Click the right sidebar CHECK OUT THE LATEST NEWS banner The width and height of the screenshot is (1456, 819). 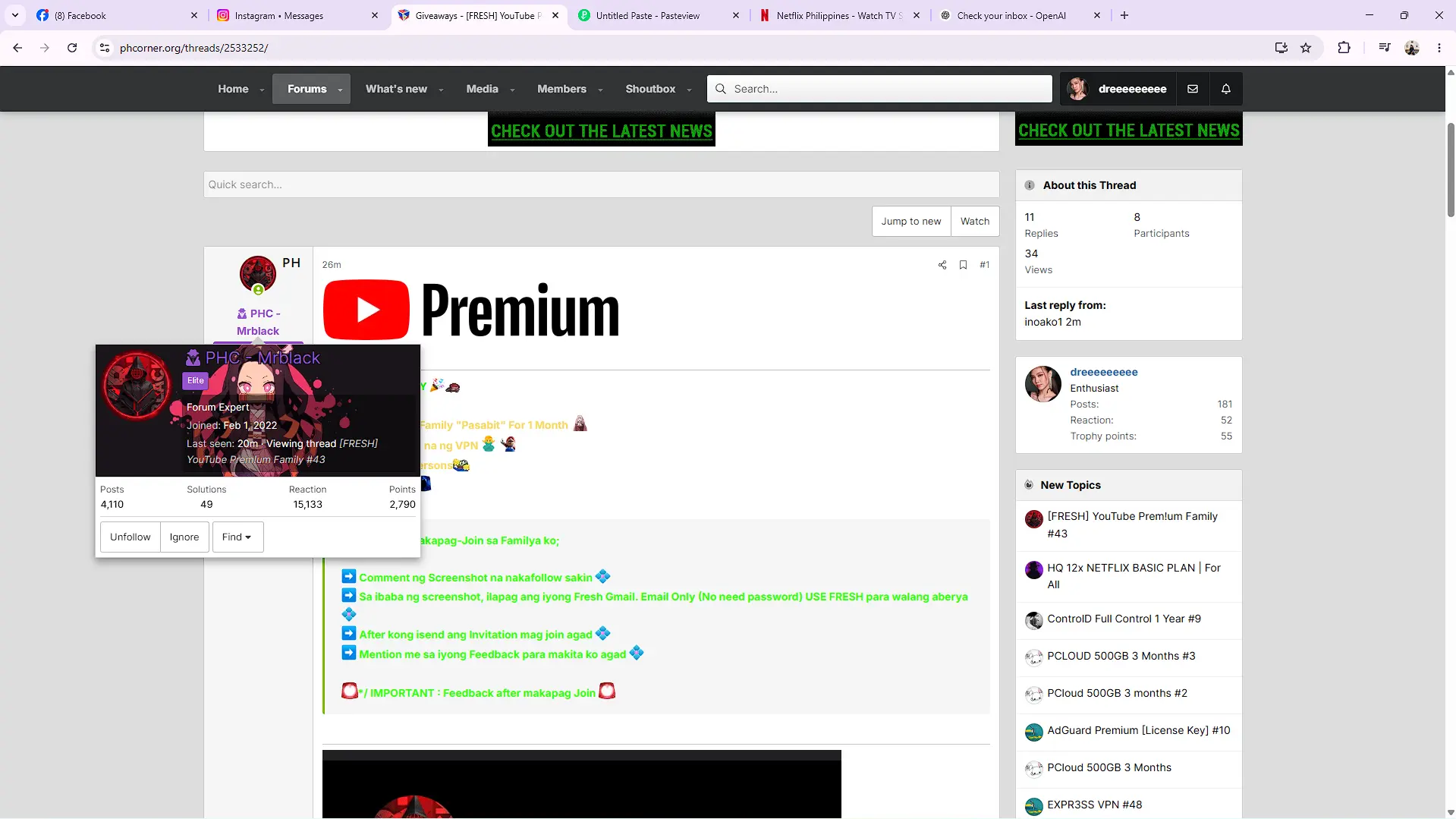click(x=1128, y=129)
